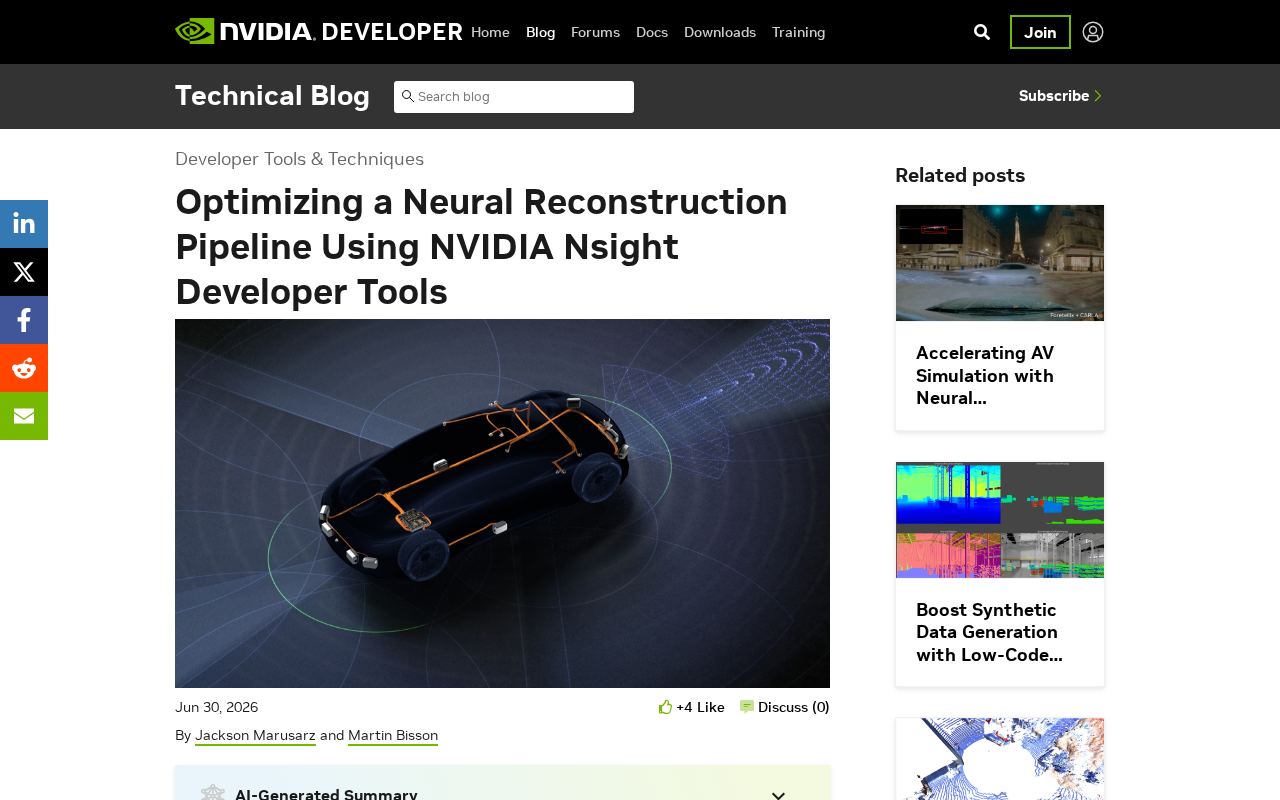Expand the AI-Generated Summary chevron

click(x=778, y=794)
